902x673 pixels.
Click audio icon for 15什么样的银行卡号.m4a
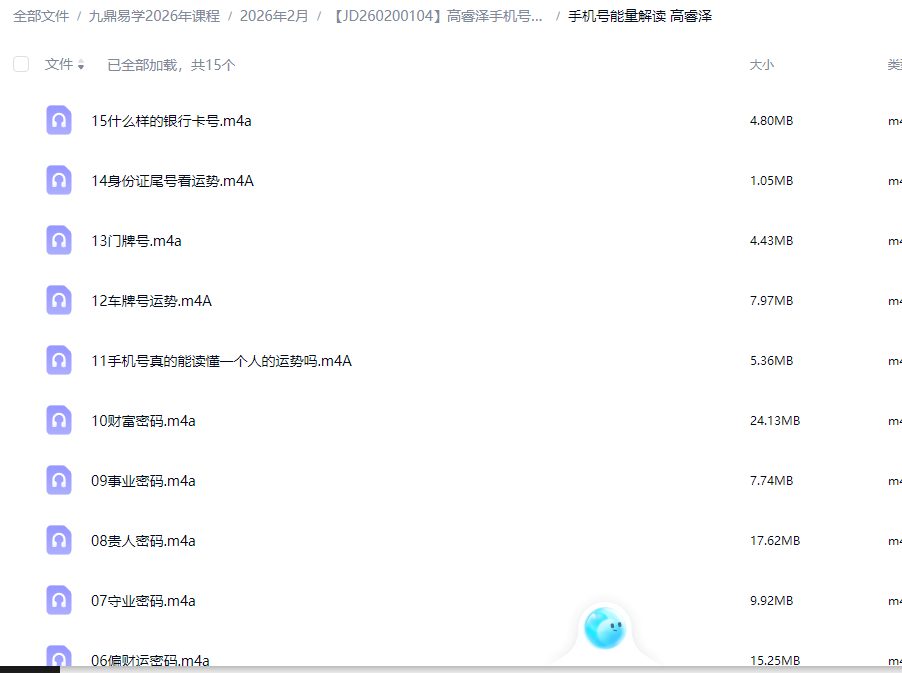coord(59,120)
